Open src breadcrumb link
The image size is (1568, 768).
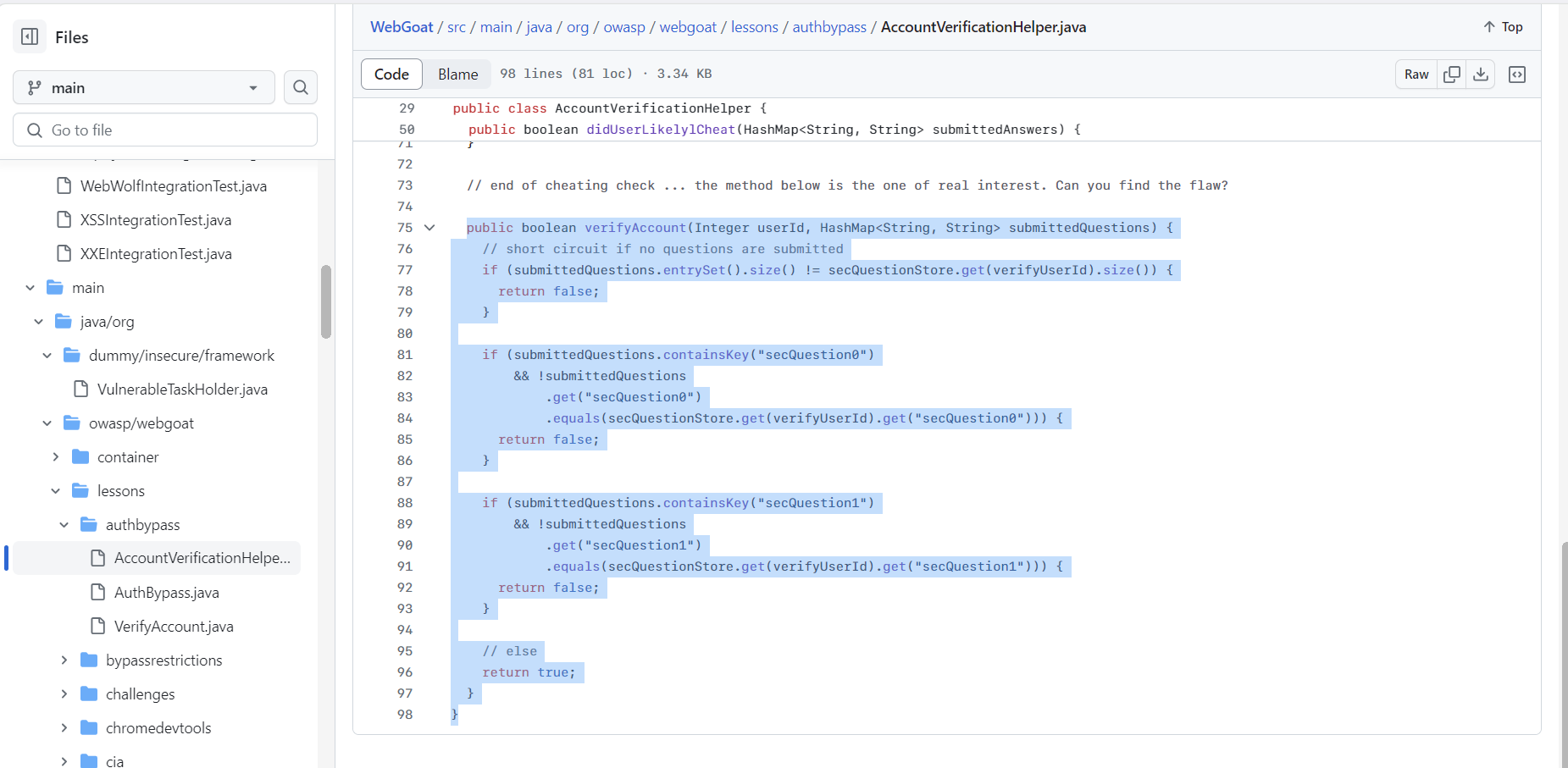coord(457,27)
